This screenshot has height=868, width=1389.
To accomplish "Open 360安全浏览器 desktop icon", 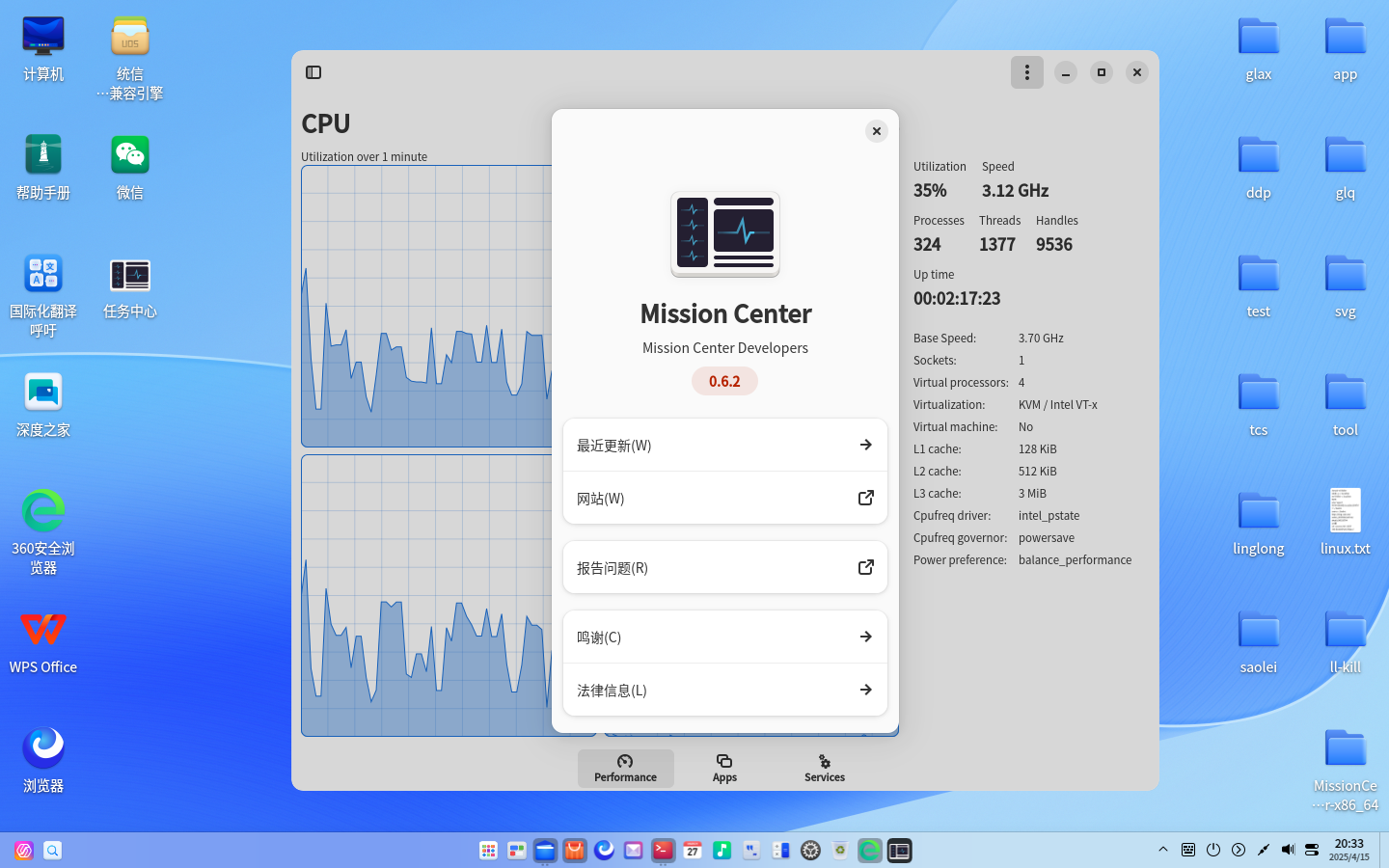I will click(43, 531).
